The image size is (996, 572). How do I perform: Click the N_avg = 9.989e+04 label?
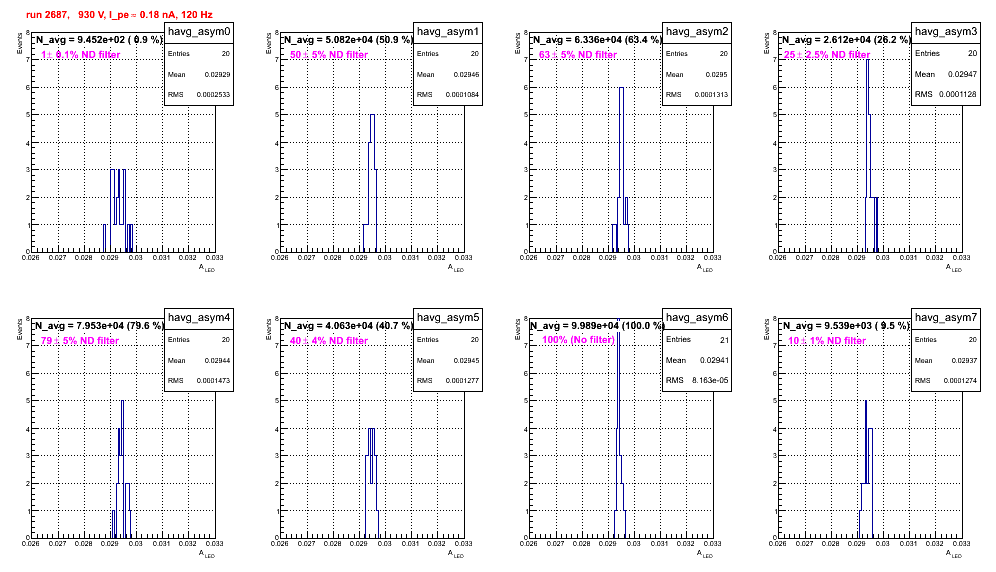(597, 326)
